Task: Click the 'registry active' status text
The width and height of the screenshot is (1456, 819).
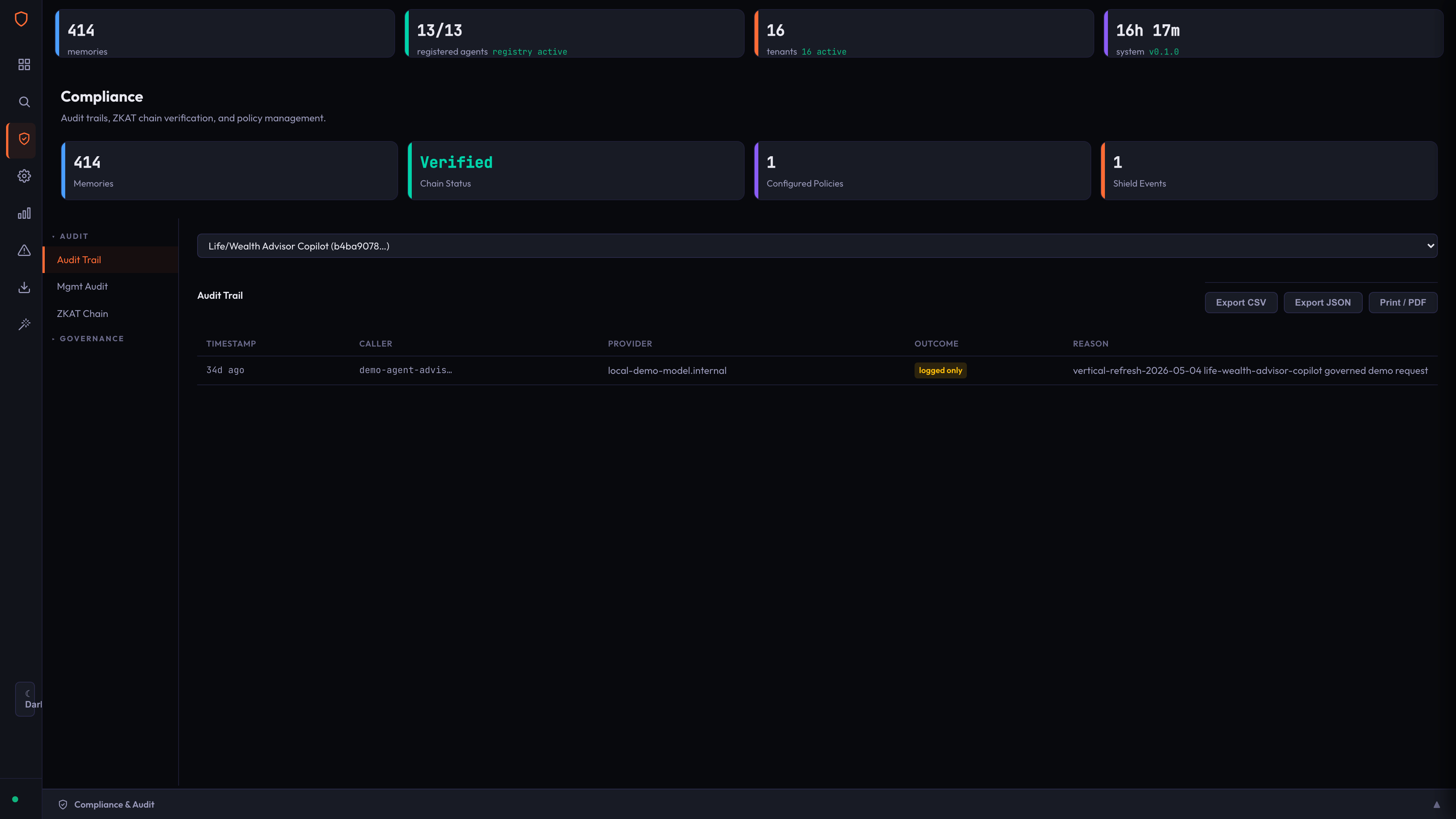Action: 530,52
